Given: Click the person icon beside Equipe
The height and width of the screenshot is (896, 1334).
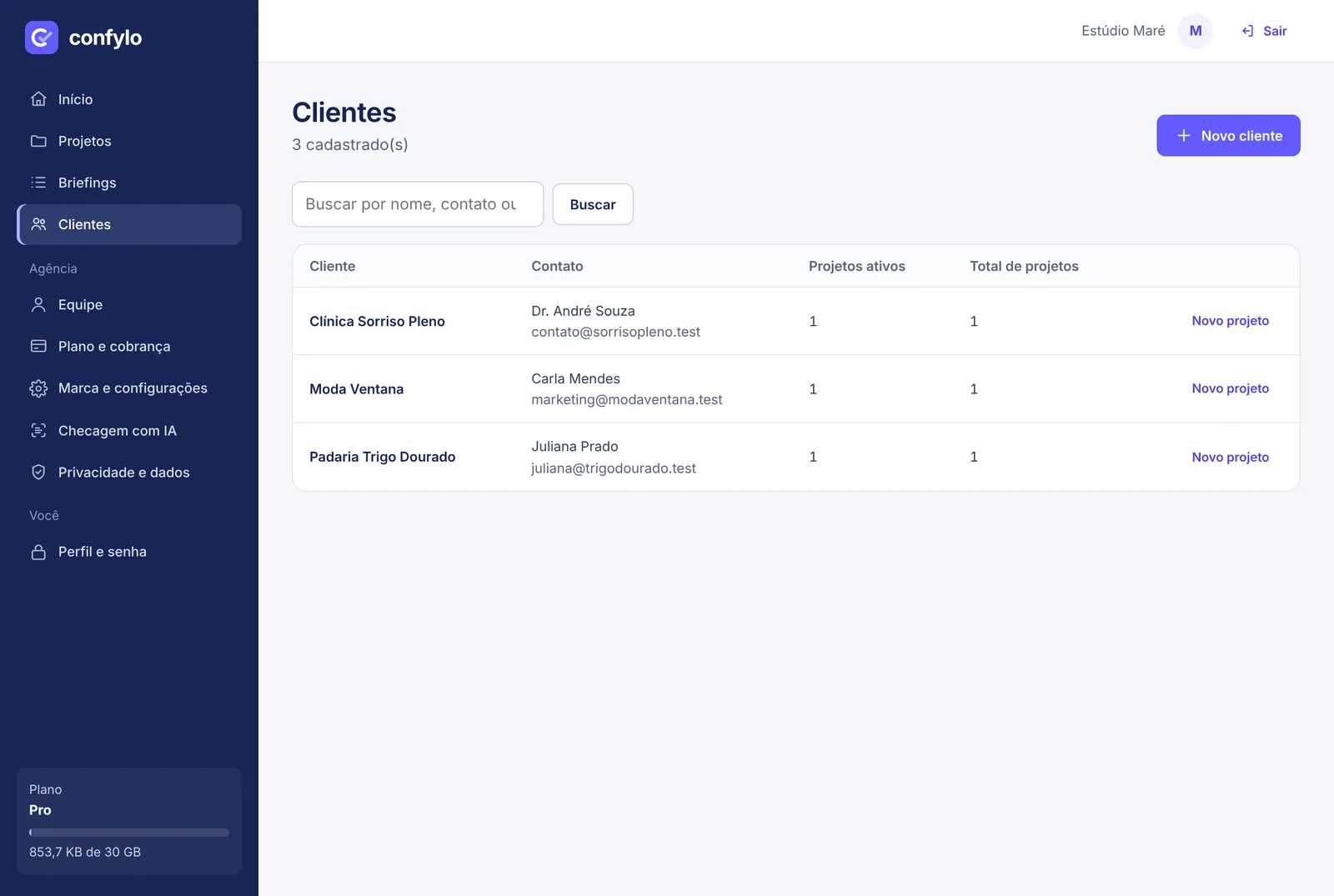Looking at the screenshot, I should pyautogui.click(x=38, y=305).
